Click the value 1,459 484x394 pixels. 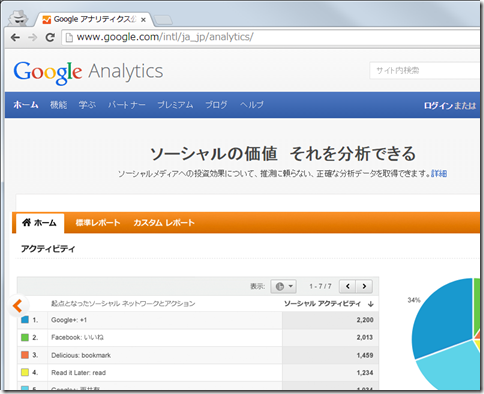coord(365,355)
